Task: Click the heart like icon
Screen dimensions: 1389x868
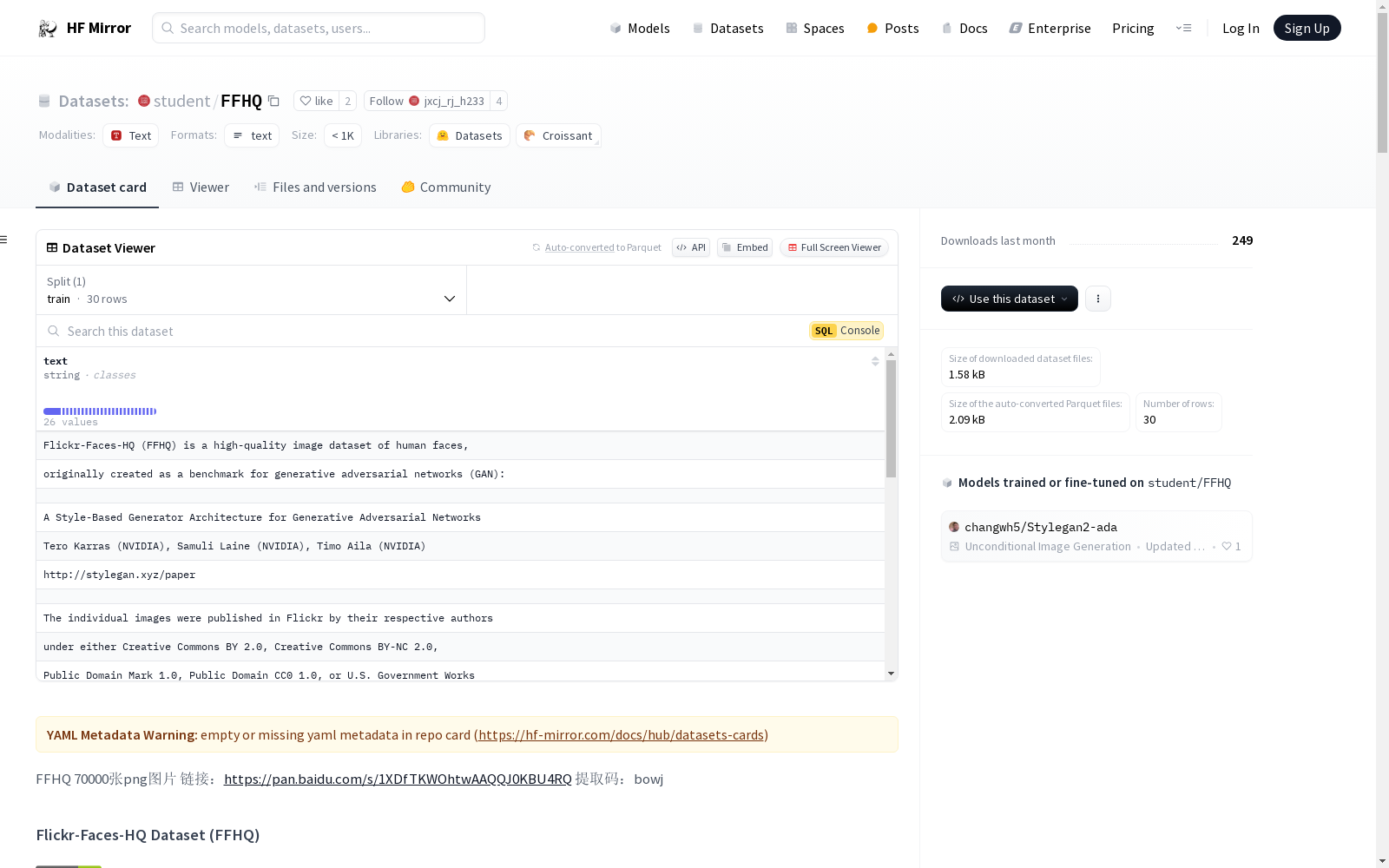Action: 305,102
